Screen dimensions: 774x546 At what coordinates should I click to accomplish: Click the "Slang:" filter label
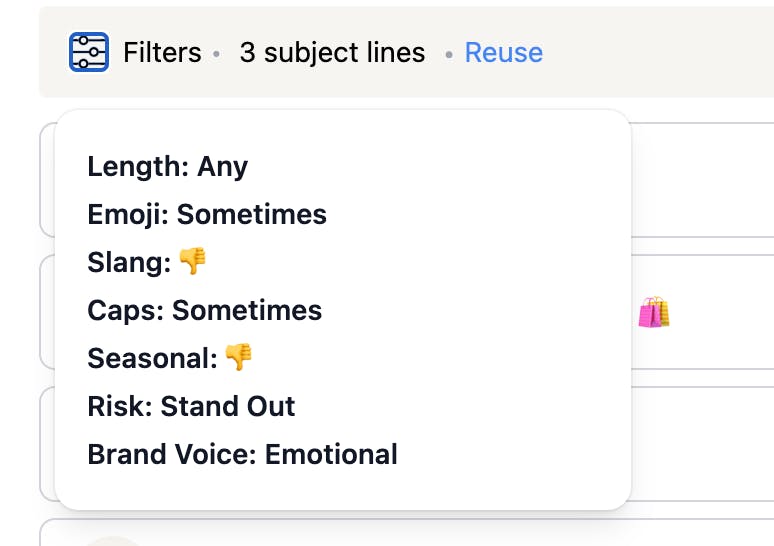pyautogui.click(x=129, y=262)
